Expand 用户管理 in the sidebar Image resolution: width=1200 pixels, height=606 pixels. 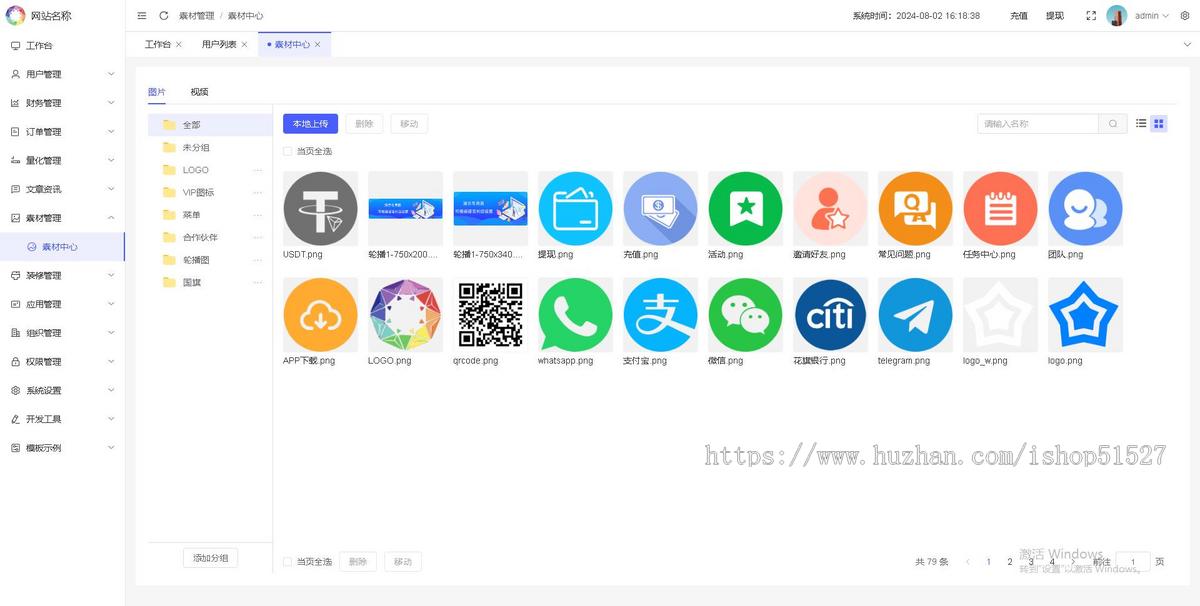pyautogui.click(x=62, y=74)
